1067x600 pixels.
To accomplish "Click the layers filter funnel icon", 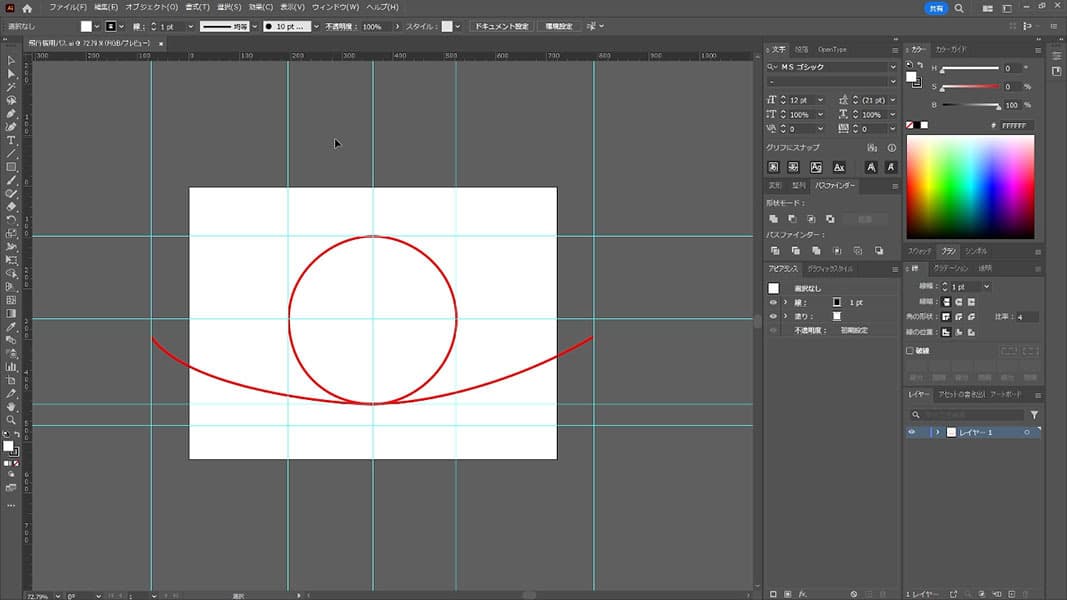I will pos(1034,414).
